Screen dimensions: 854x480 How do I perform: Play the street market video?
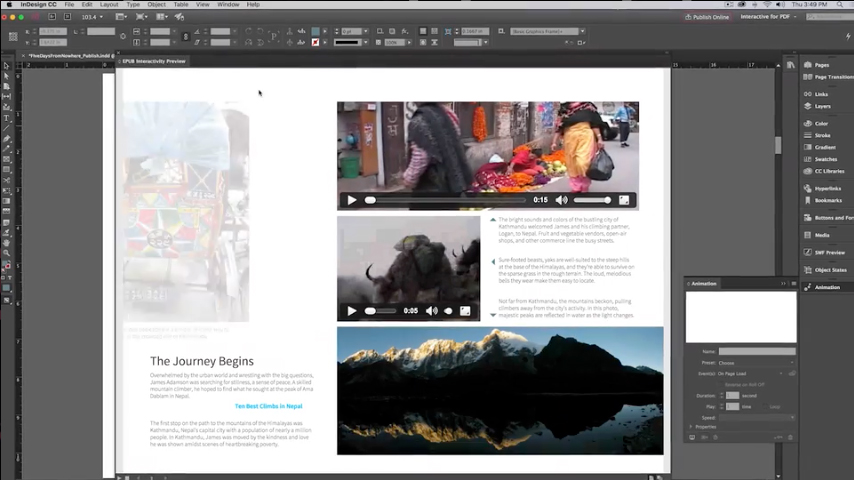(x=351, y=200)
